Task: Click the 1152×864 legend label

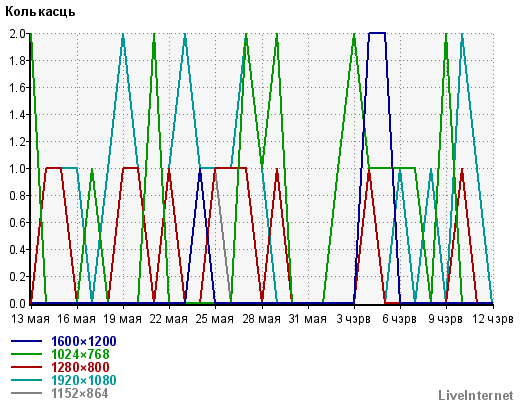Action: coord(80,393)
